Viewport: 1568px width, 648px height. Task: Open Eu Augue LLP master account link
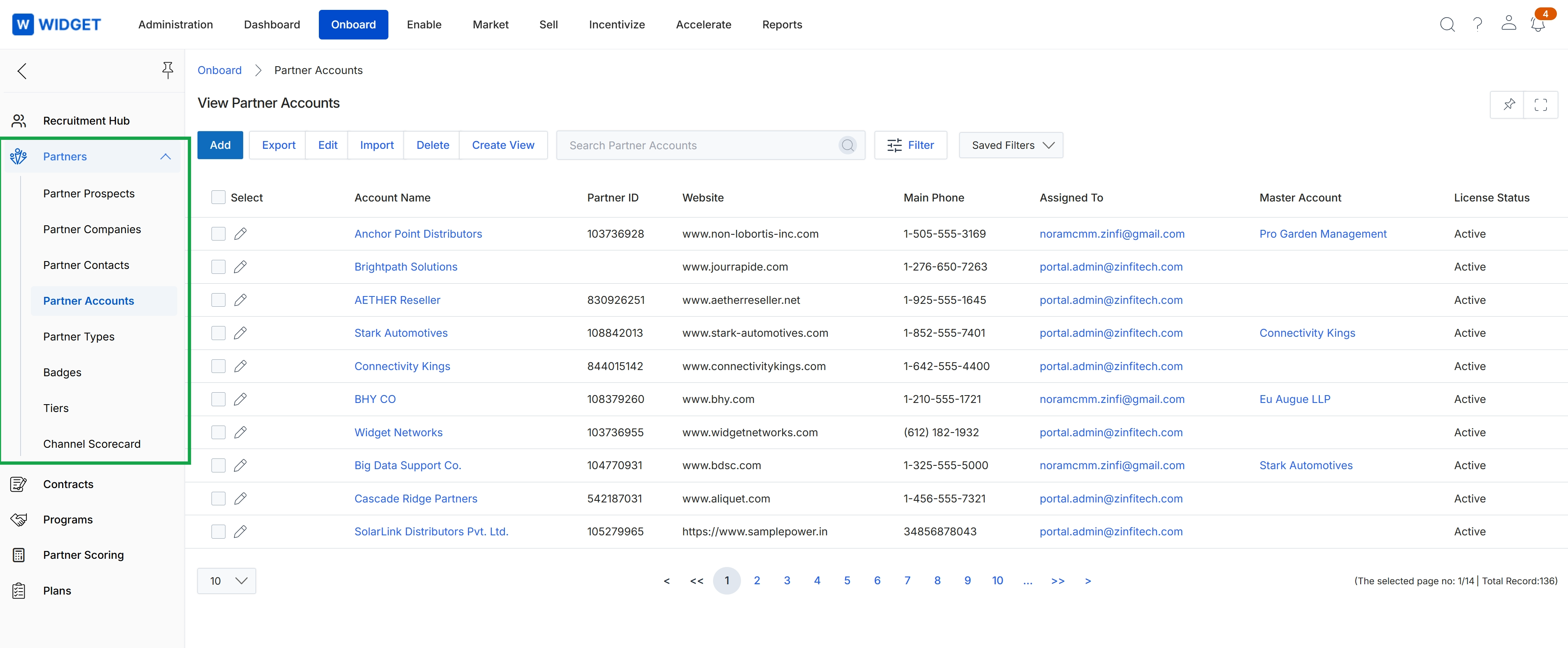tap(1295, 399)
